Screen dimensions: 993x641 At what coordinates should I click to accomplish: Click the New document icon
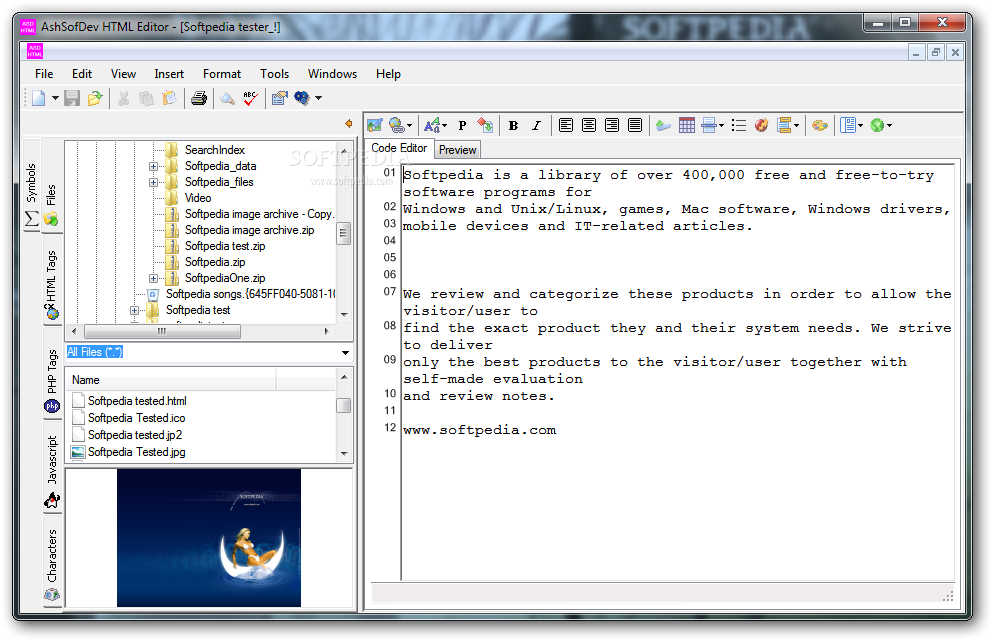[x=39, y=98]
